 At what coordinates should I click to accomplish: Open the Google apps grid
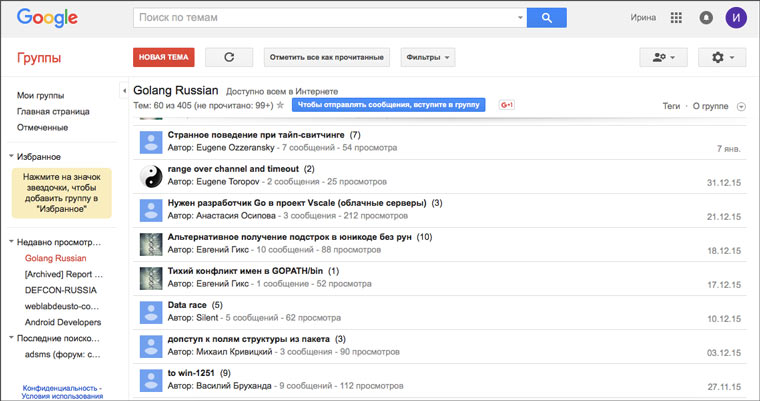677,18
